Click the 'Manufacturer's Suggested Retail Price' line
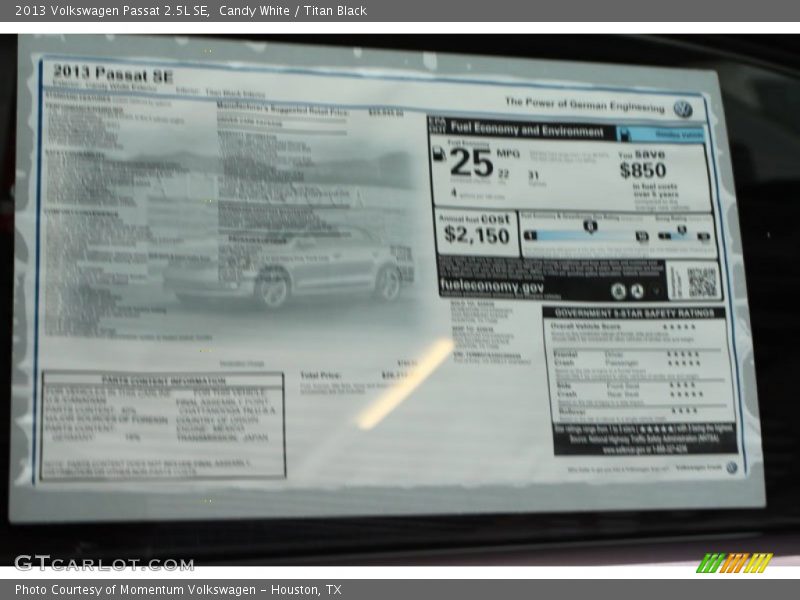The width and height of the screenshot is (800, 600). pos(283,109)
